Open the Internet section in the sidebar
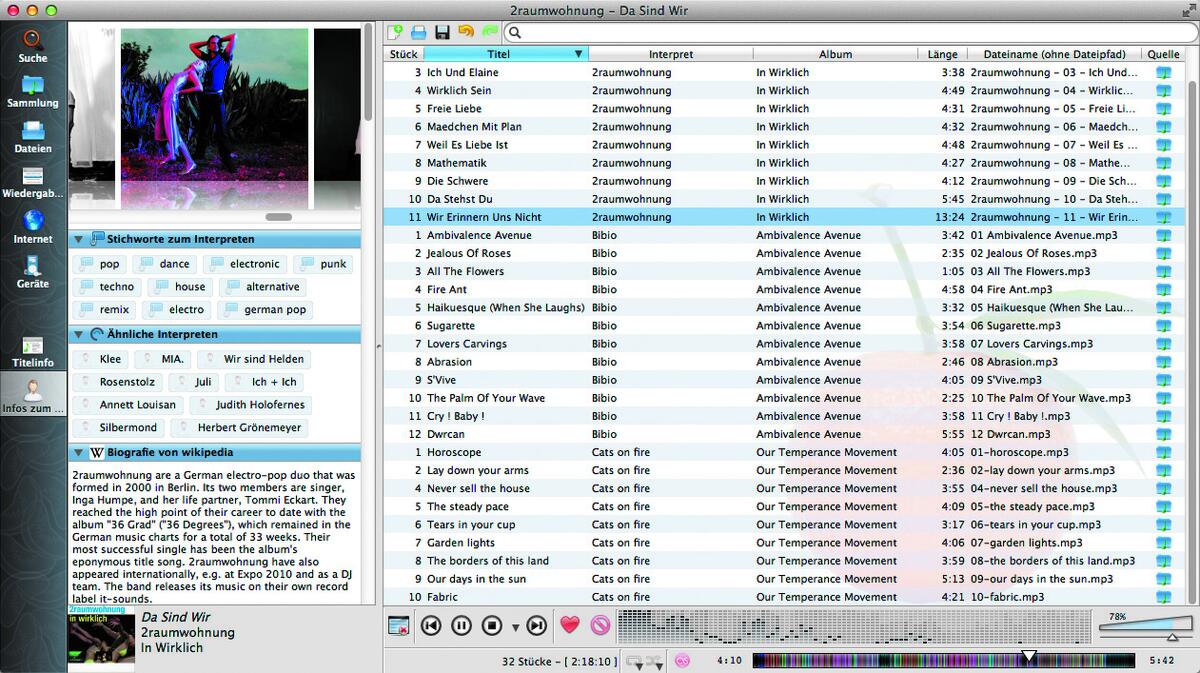The height and width of the screenshot is (673, 1200). pos(33,227)
